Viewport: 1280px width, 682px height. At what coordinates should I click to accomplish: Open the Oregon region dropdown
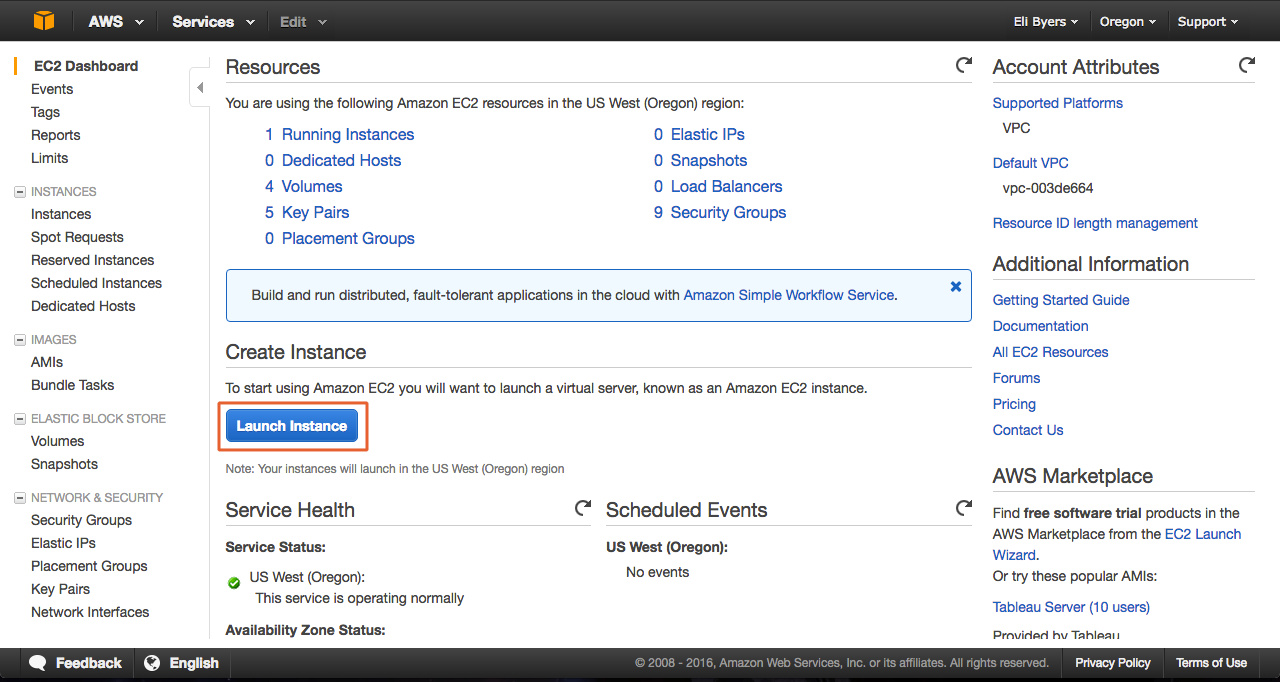coord(1127,21)
